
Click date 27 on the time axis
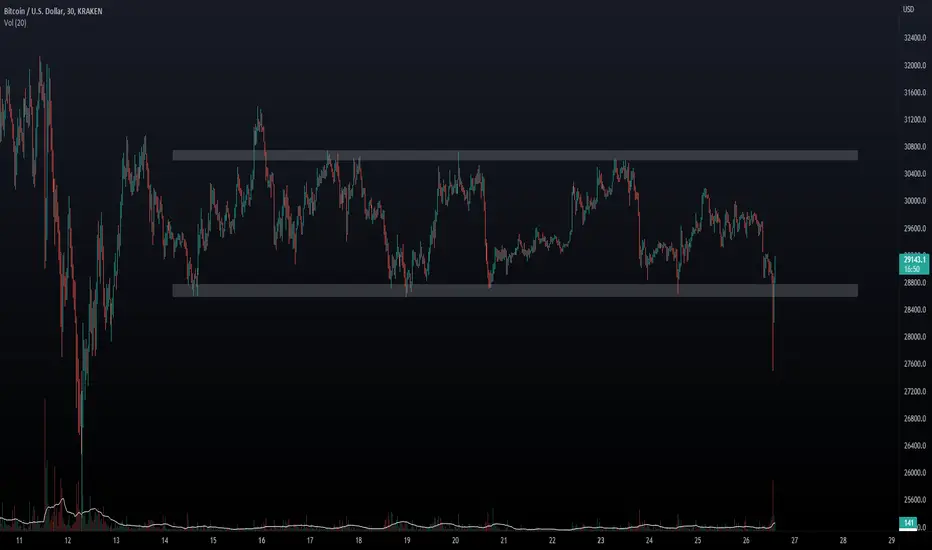[794, 540]
